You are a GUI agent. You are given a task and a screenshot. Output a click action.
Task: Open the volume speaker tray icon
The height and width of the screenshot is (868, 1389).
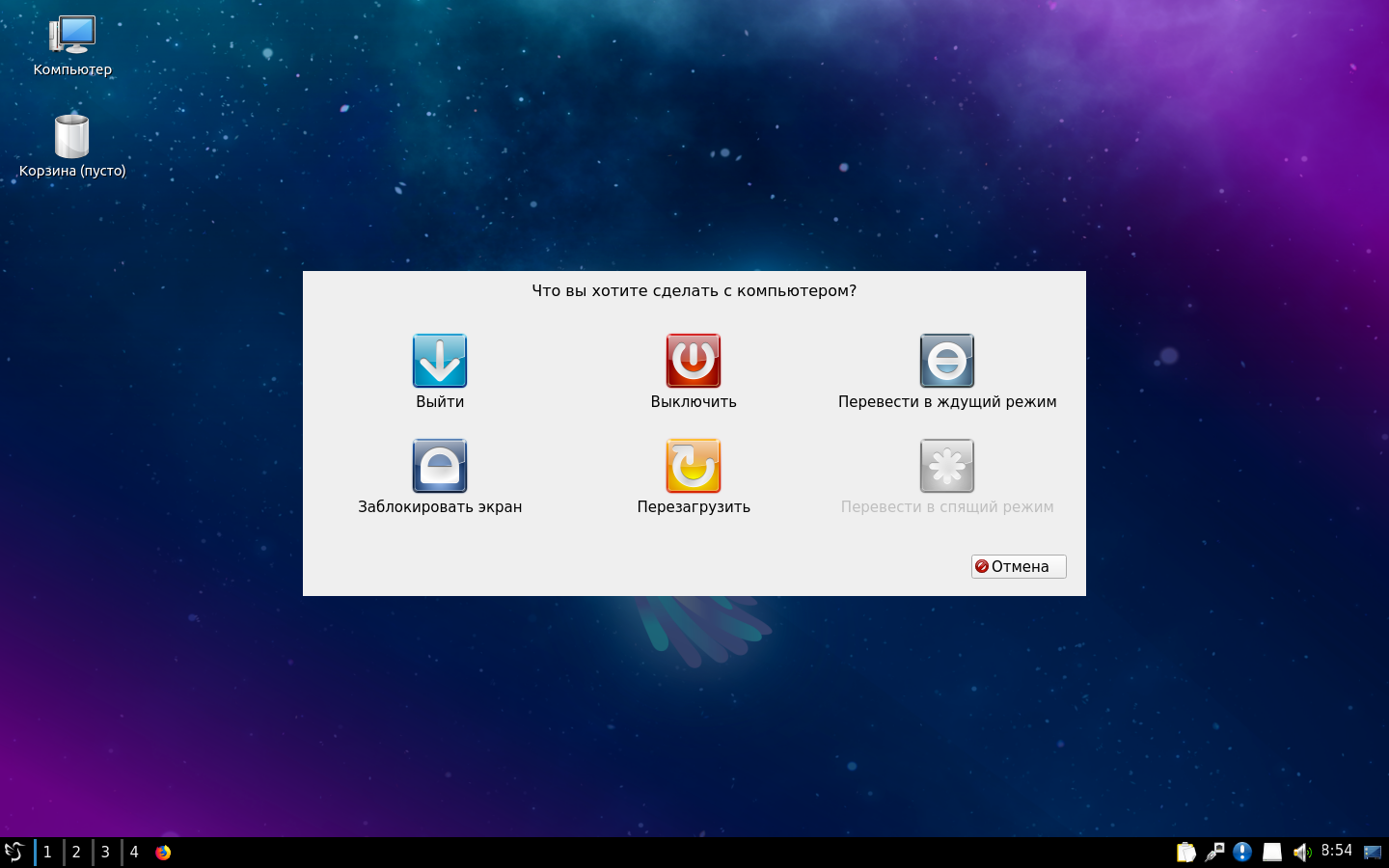tap(1301, 852)
